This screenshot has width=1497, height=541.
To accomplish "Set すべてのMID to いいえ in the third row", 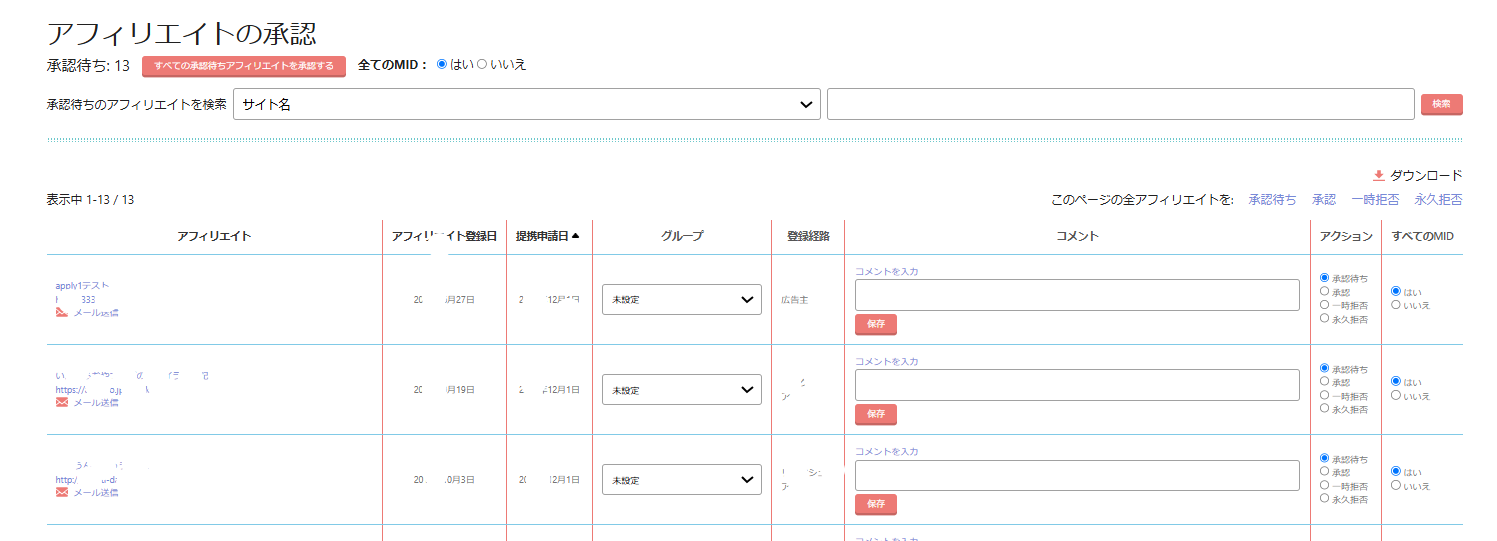I will [x=1396, y=485].
